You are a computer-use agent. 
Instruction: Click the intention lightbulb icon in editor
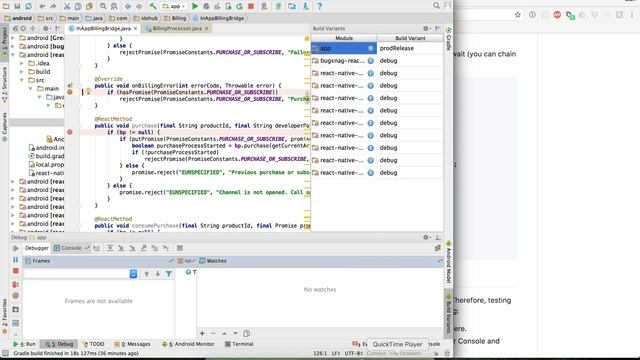pyautogui.click(x=88, y=92)
